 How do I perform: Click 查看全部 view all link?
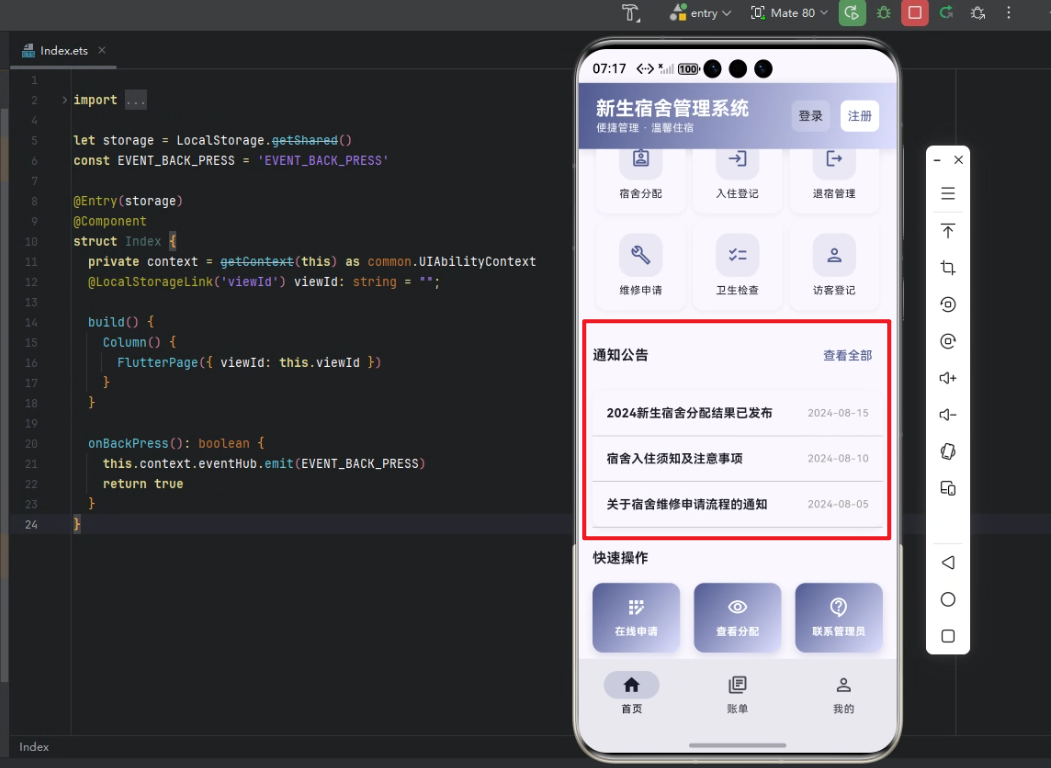pos(847,356)
